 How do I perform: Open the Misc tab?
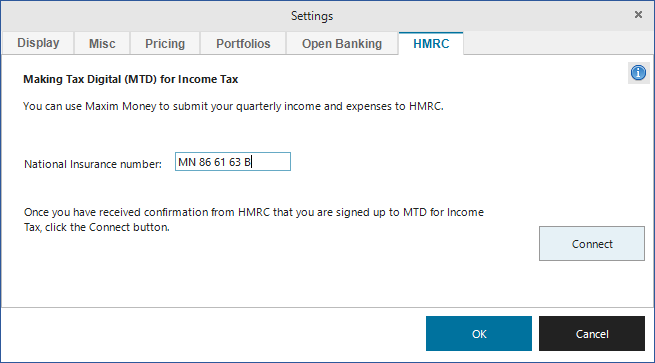coord(102,43)
